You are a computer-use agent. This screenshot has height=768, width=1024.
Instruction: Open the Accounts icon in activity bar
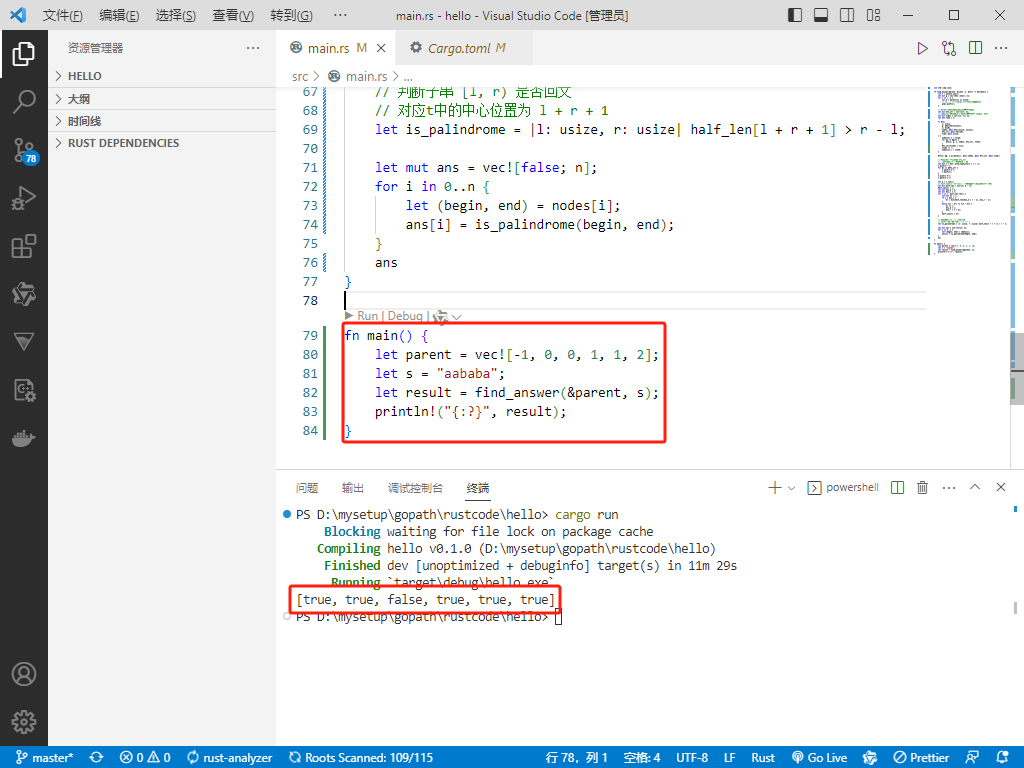pos(24,674)
